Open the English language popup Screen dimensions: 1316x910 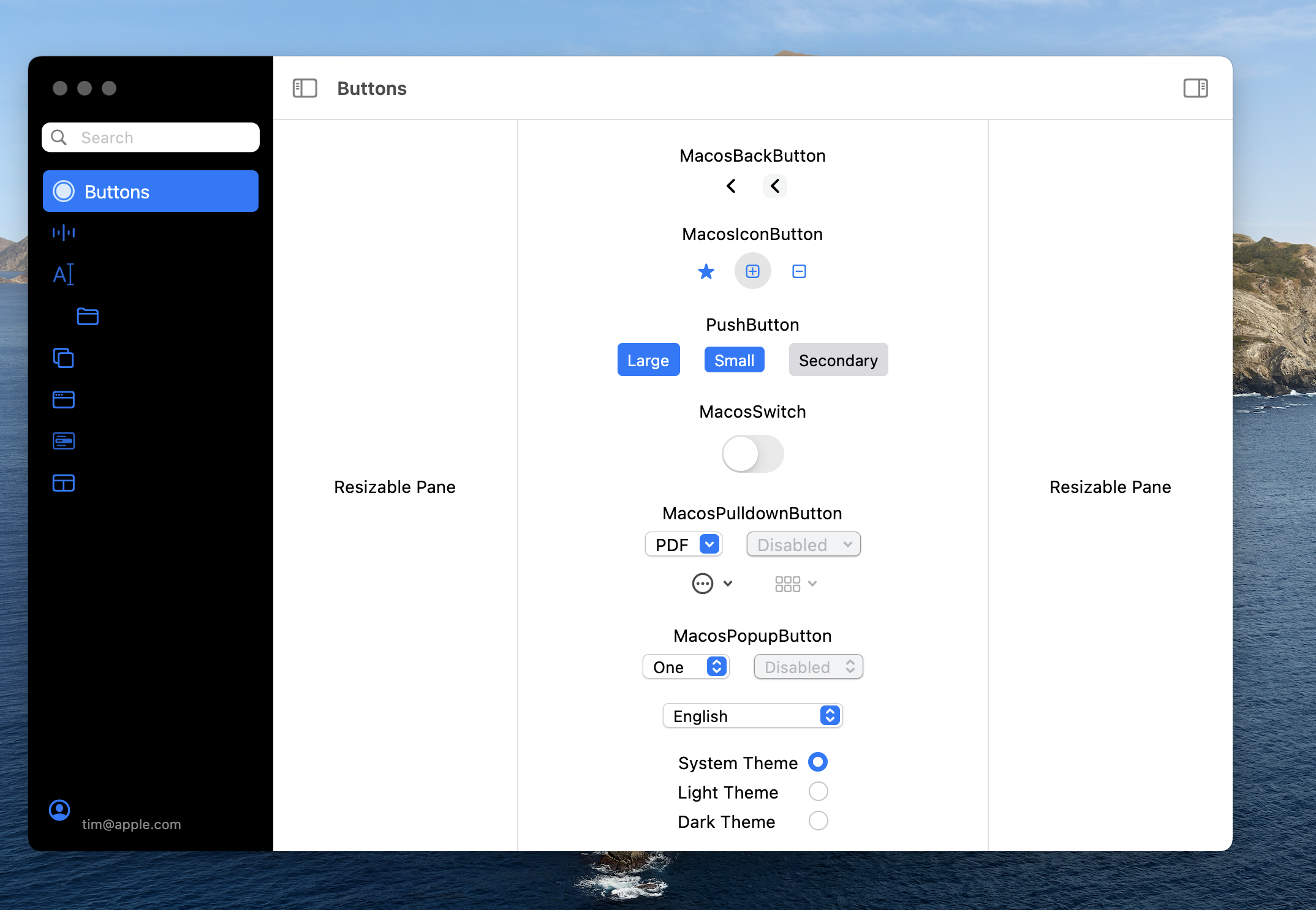click(752, 715)
